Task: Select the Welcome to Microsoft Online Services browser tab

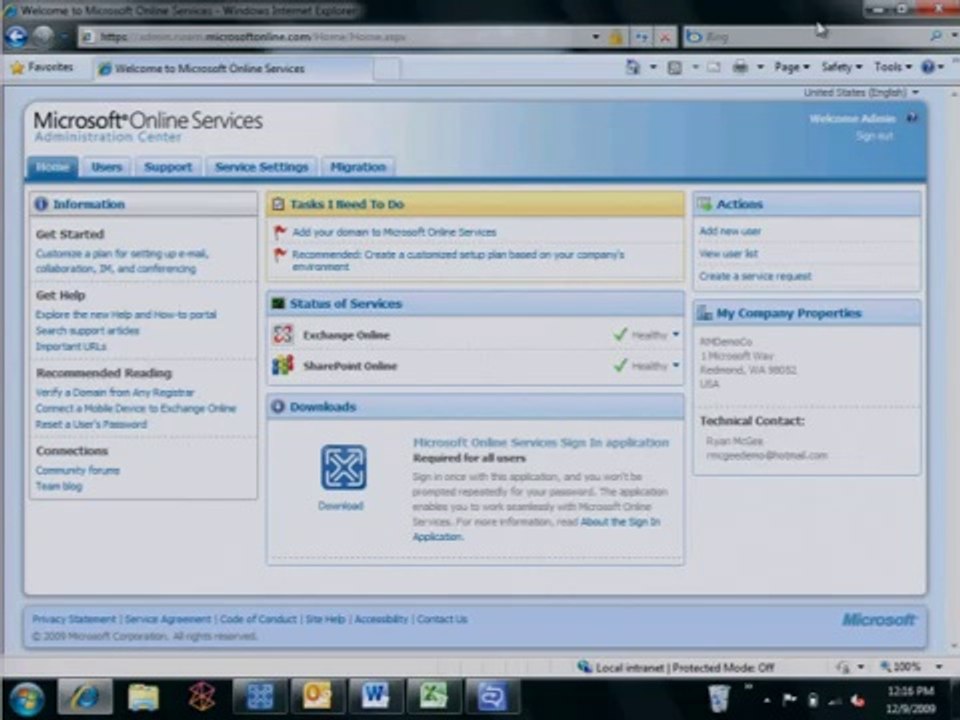Action: 233,69
